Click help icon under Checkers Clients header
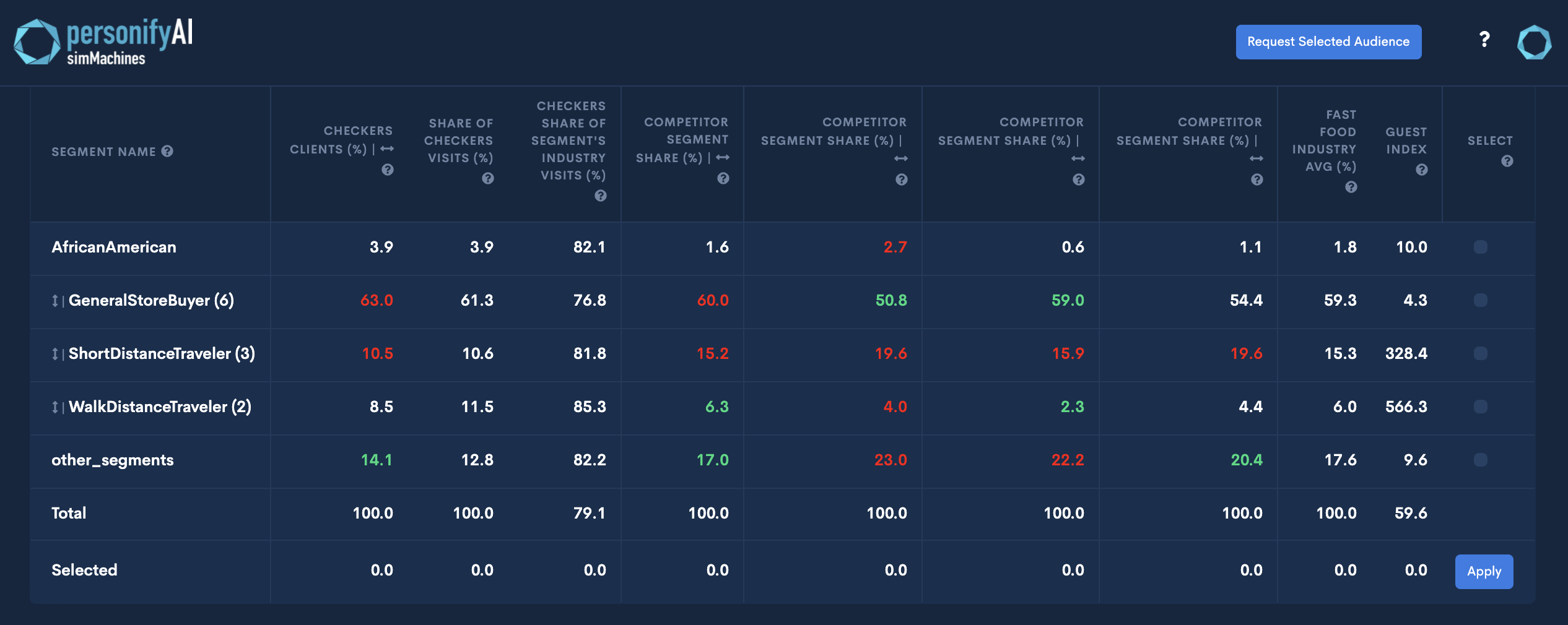The height and width of the screenshot is (625, 1568). [388, 170]
